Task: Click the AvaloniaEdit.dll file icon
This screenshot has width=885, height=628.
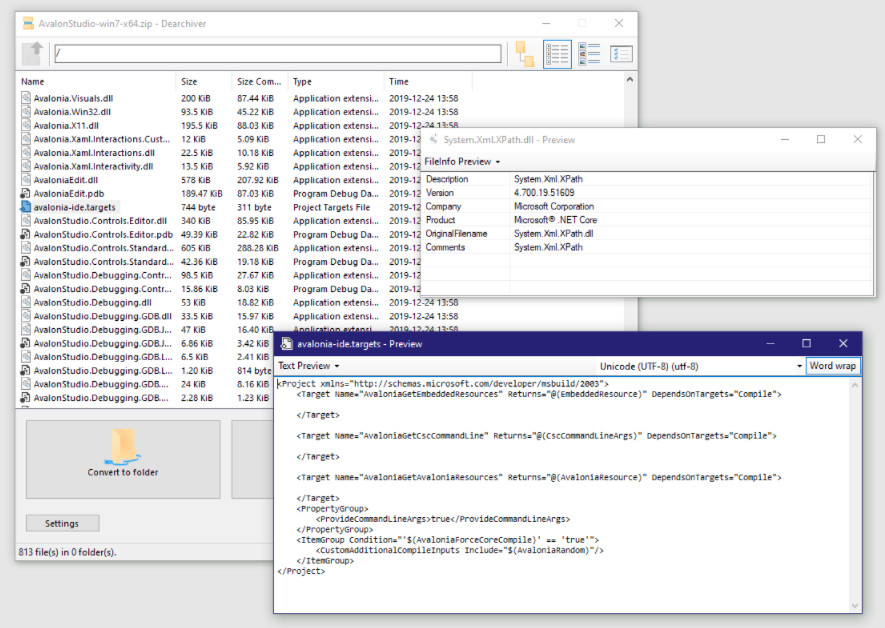Action: [25, 179]
